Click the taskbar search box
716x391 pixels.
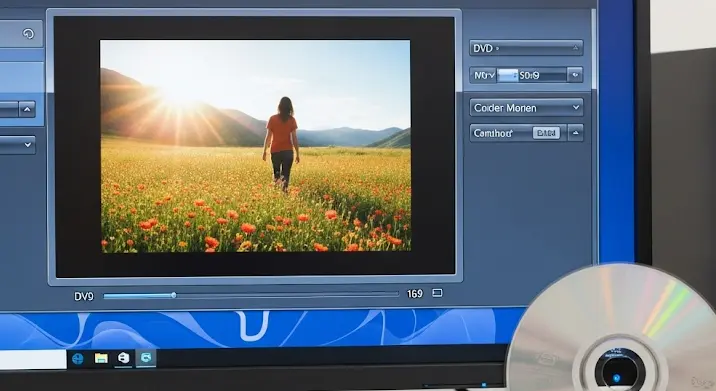[x=33, y=359]
